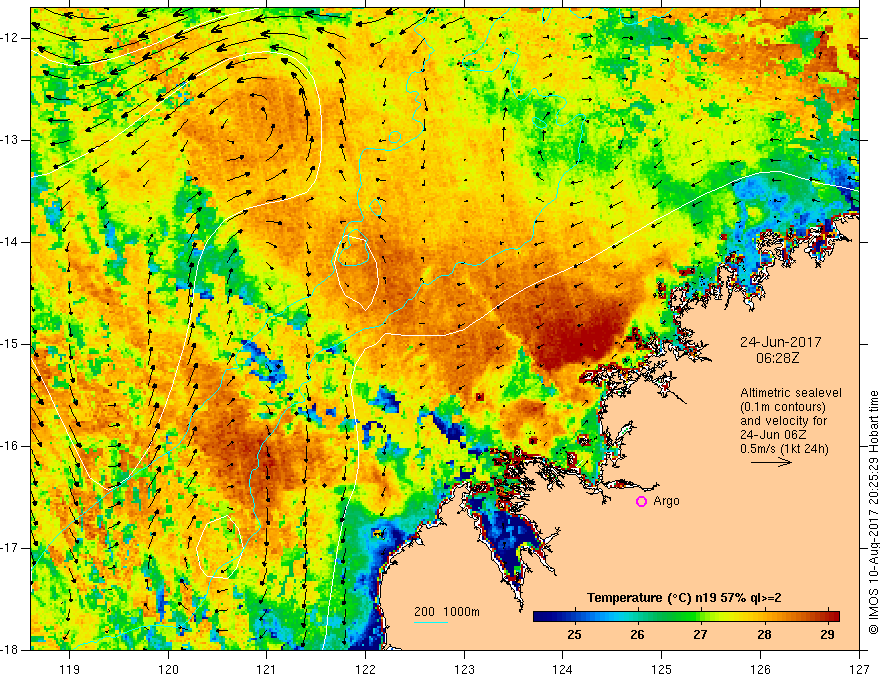The image size is (880, 680).
Task: Click the '26' color bar label
Action: coord(637,635)
